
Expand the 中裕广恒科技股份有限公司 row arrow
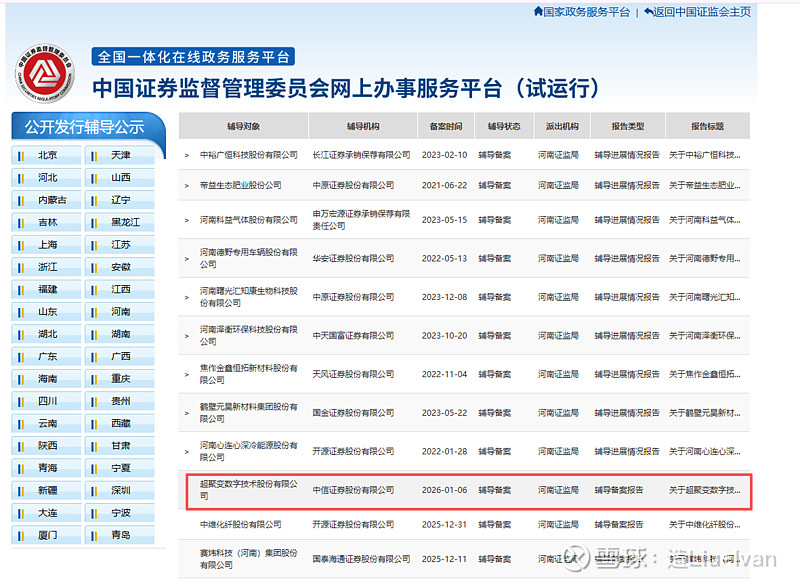(x=187, y=156)
